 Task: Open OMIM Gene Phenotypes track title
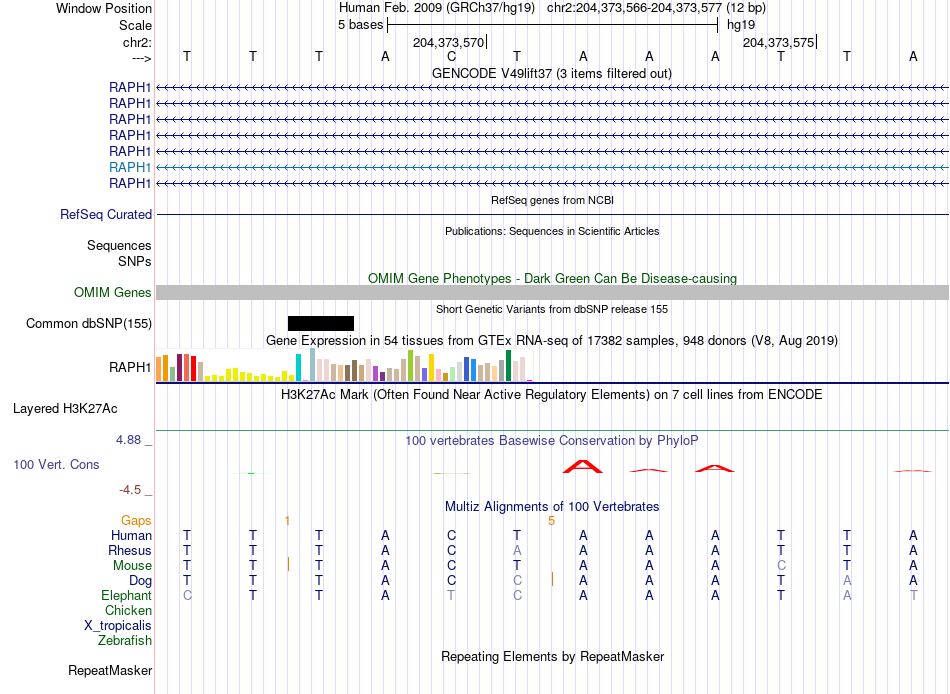[x=552, y=278]
